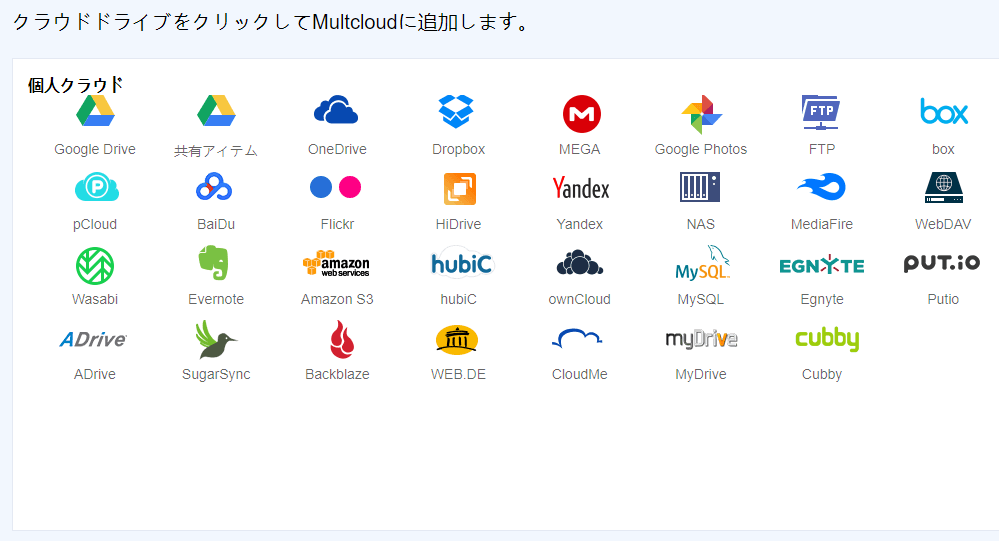This screenshot has width=999, height=541.
Task: Select the PUT.iO logo
Action: [x=942, y=263]
